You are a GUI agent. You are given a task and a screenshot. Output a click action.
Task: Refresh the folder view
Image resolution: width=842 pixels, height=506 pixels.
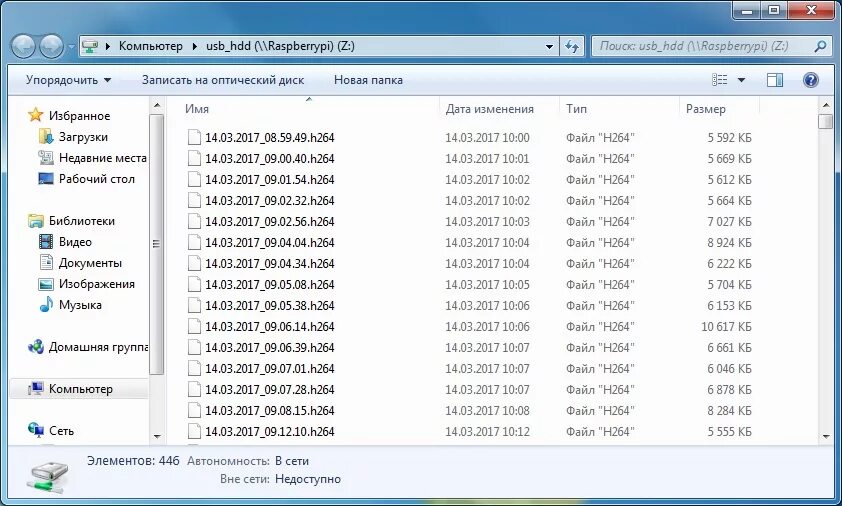point(572,46)
